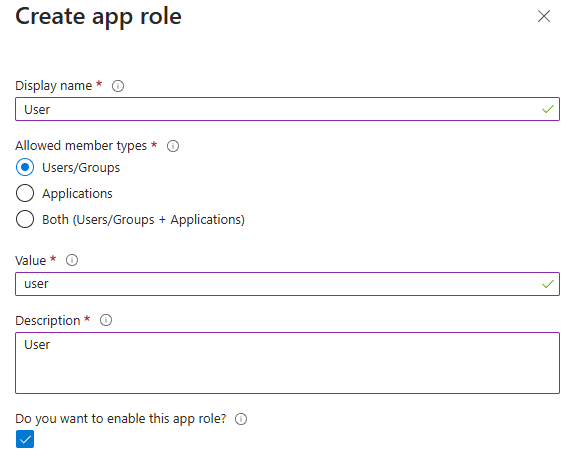Click info icon beside Allowed member types

pos(173,146)
